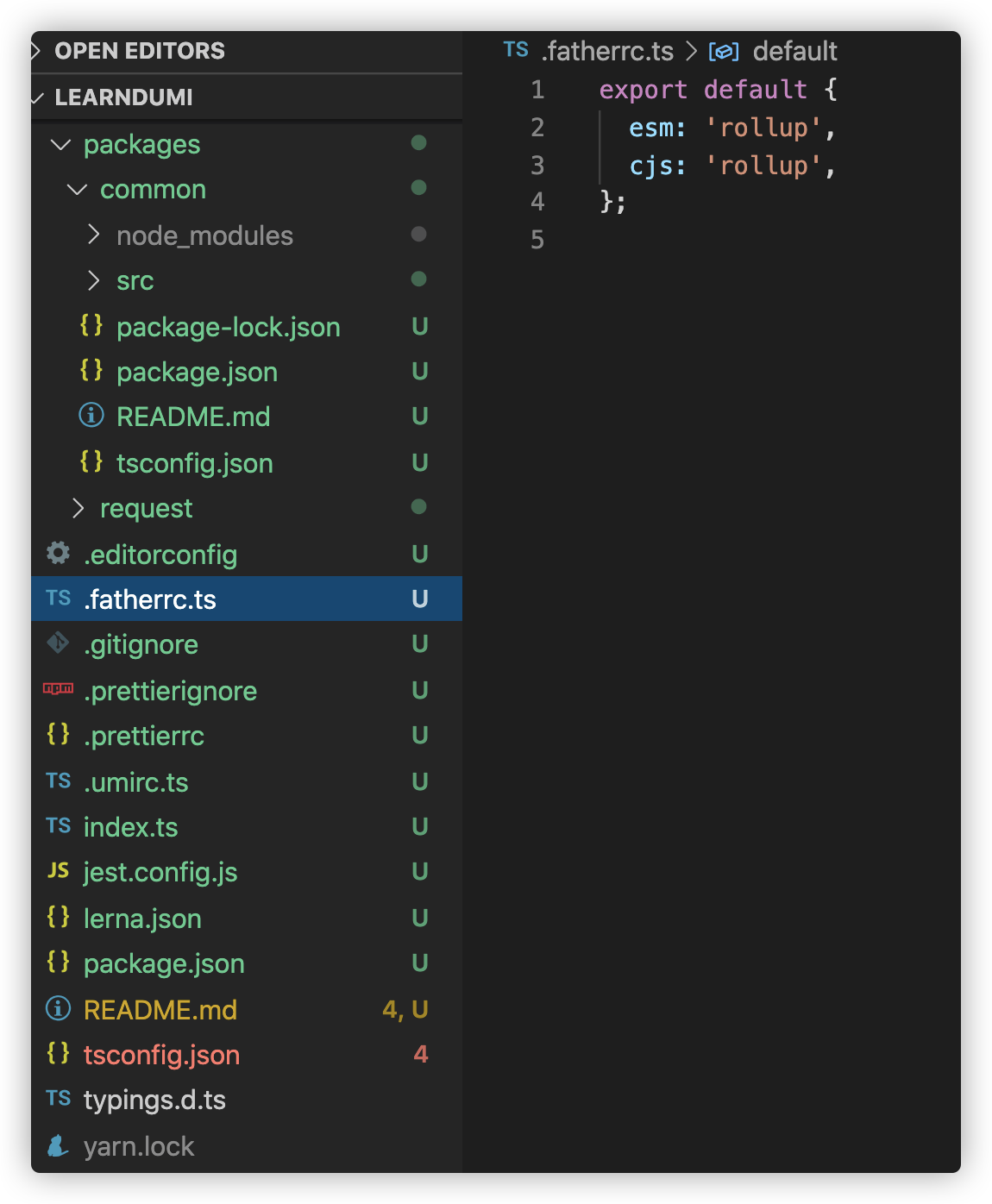Click the info icon next to root README.md
Viewport: 992px width, 1204px height.
[x=58, y=1008]
